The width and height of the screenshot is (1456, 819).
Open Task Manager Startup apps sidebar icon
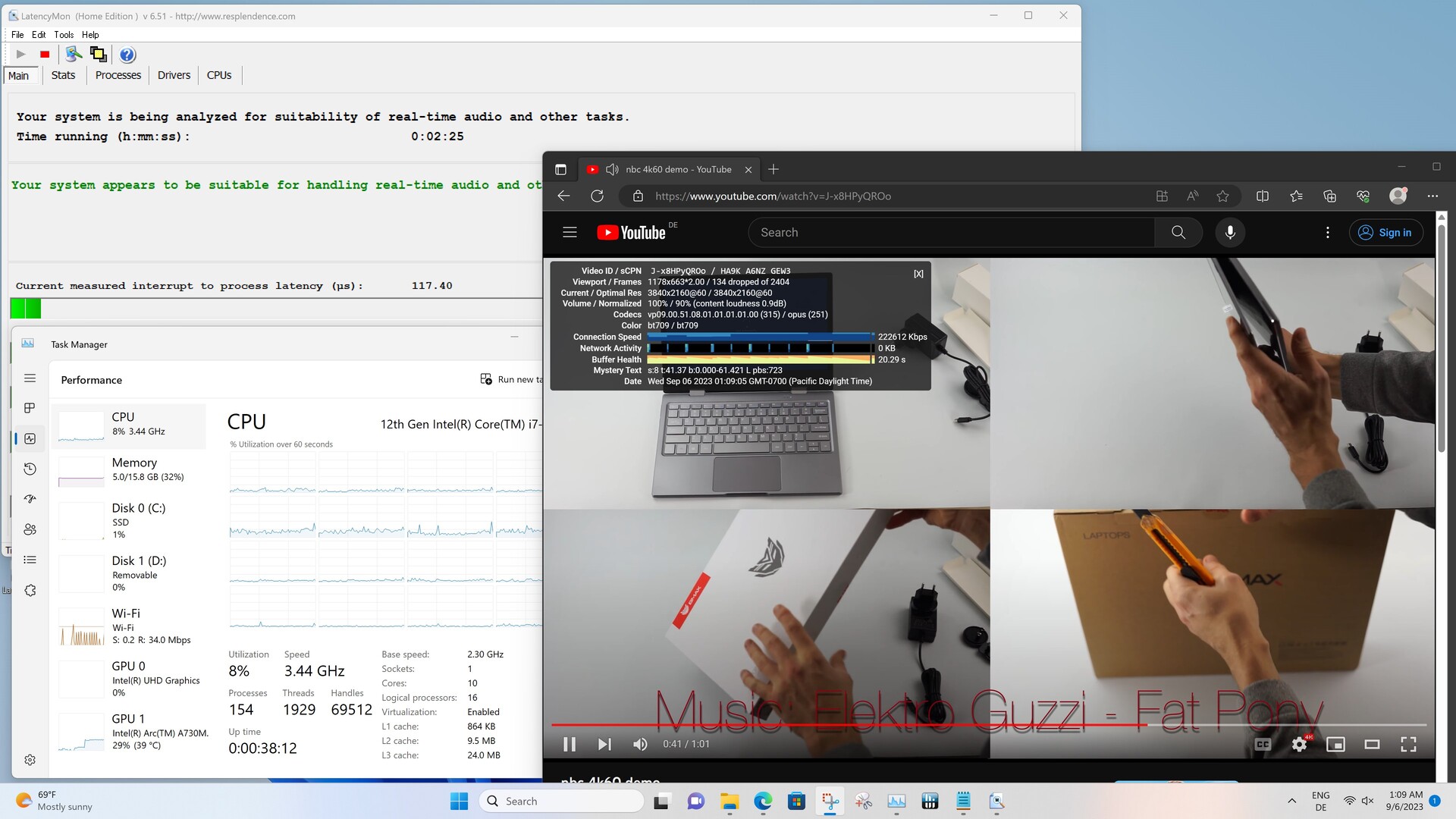click(30, 499)
